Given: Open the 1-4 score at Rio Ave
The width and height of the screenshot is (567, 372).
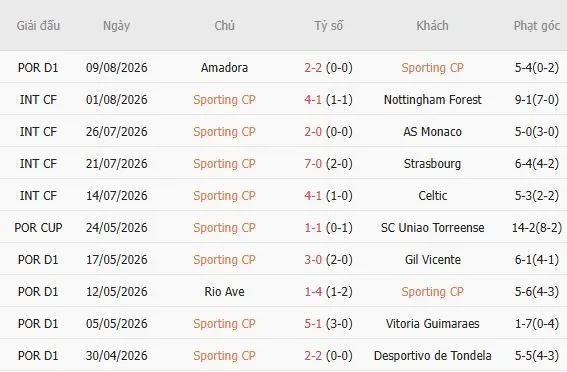Looking at the screenshot, I should click(313, 291).
